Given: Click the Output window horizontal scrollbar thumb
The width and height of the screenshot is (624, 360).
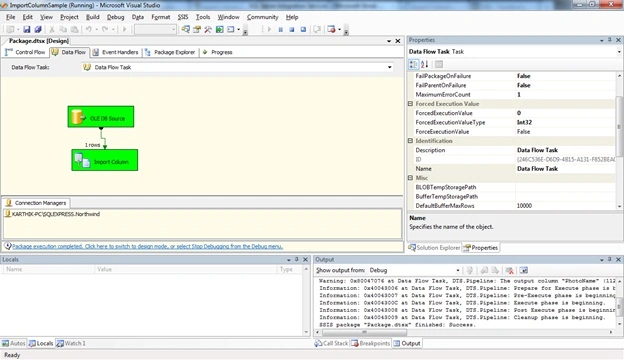Looking at the screenshot, I should 364,332.
